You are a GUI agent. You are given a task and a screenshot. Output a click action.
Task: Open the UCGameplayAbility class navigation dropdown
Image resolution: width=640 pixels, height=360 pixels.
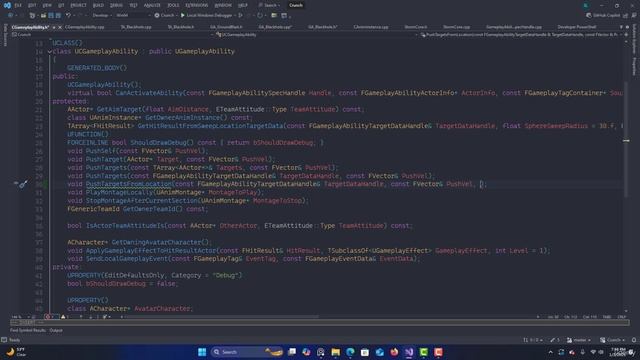click(317, 35)
